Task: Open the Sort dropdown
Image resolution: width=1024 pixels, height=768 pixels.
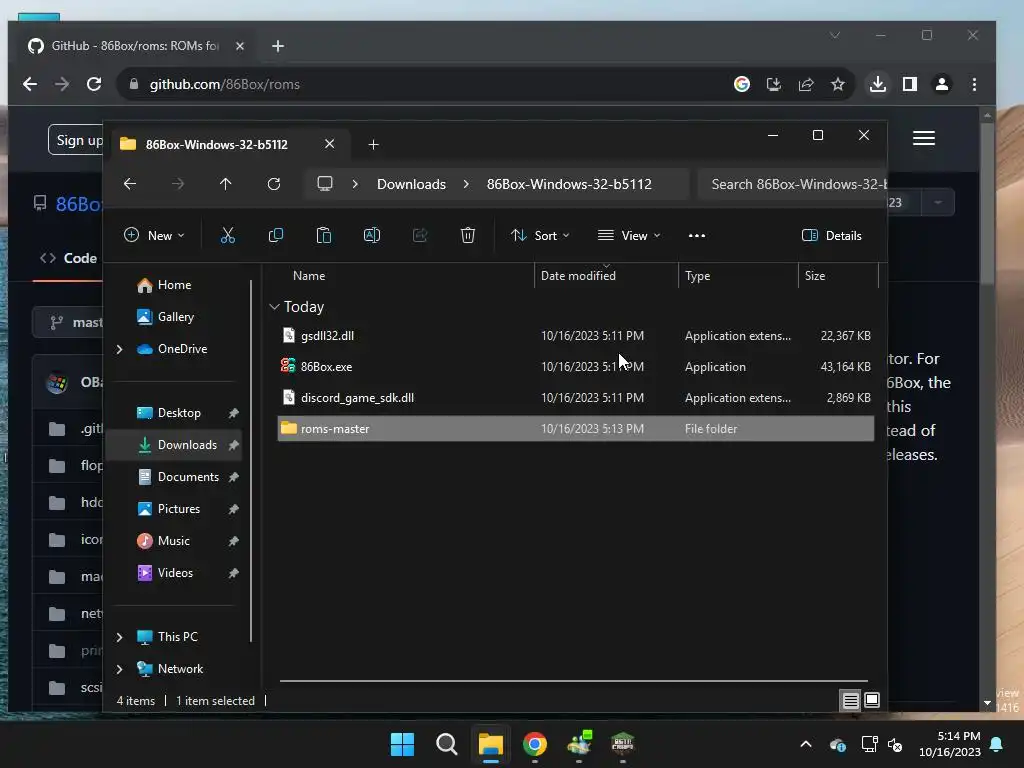Action: click(539, 236)
